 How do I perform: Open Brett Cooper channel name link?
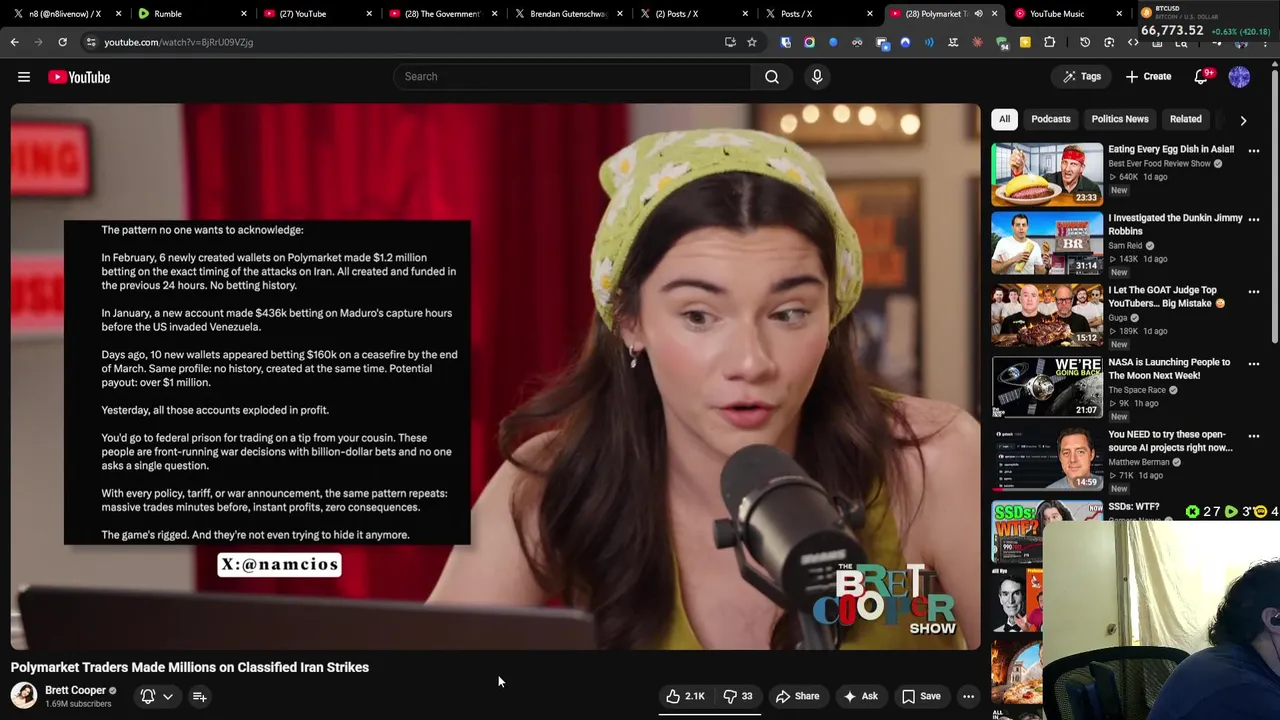coord(75,690)
